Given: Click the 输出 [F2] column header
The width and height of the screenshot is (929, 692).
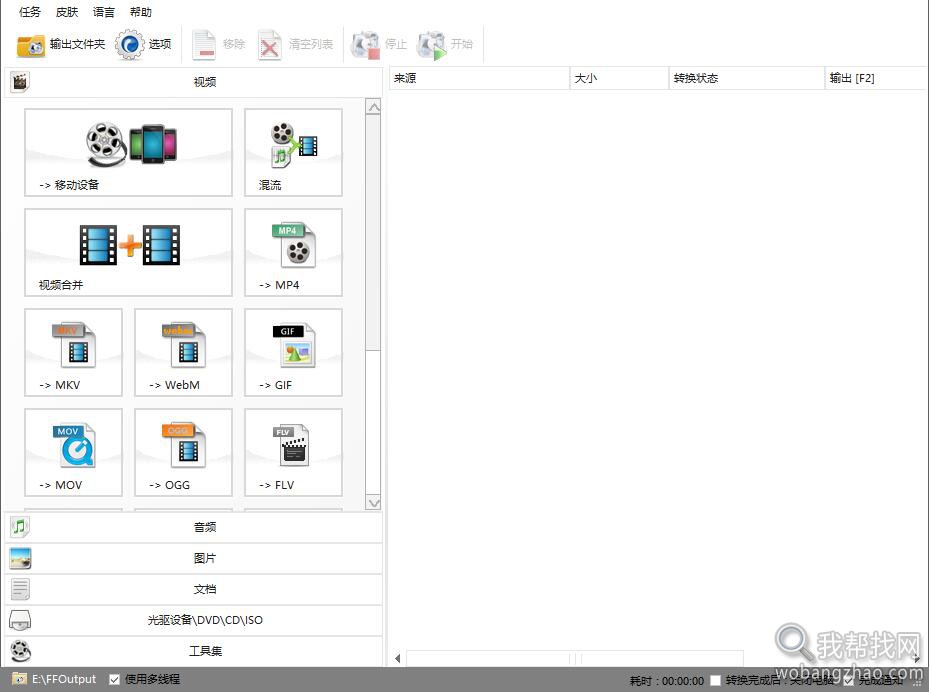Looking at the screenshot, I should pos(875,78).
